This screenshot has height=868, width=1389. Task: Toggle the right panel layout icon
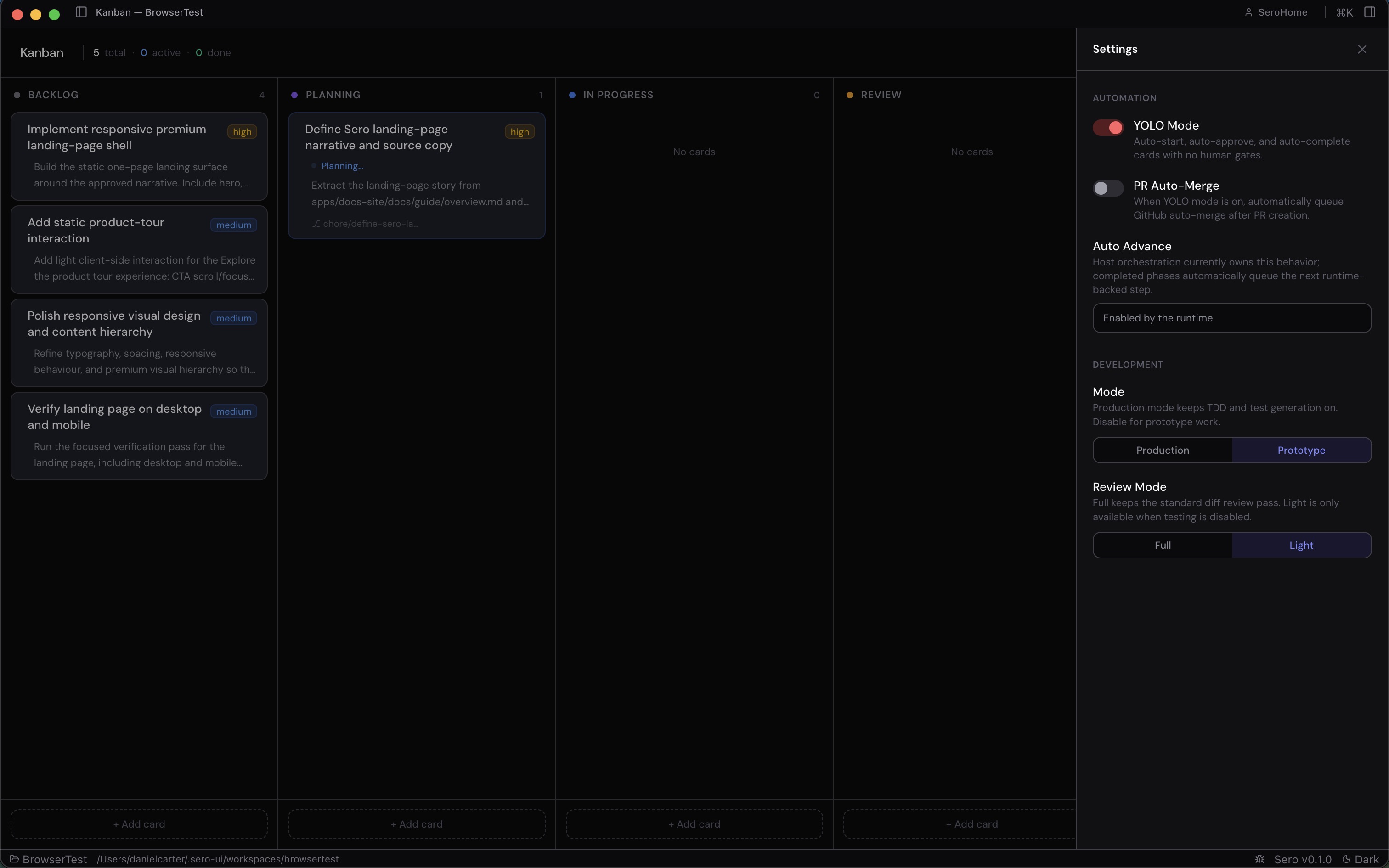tap(1371, 12)
